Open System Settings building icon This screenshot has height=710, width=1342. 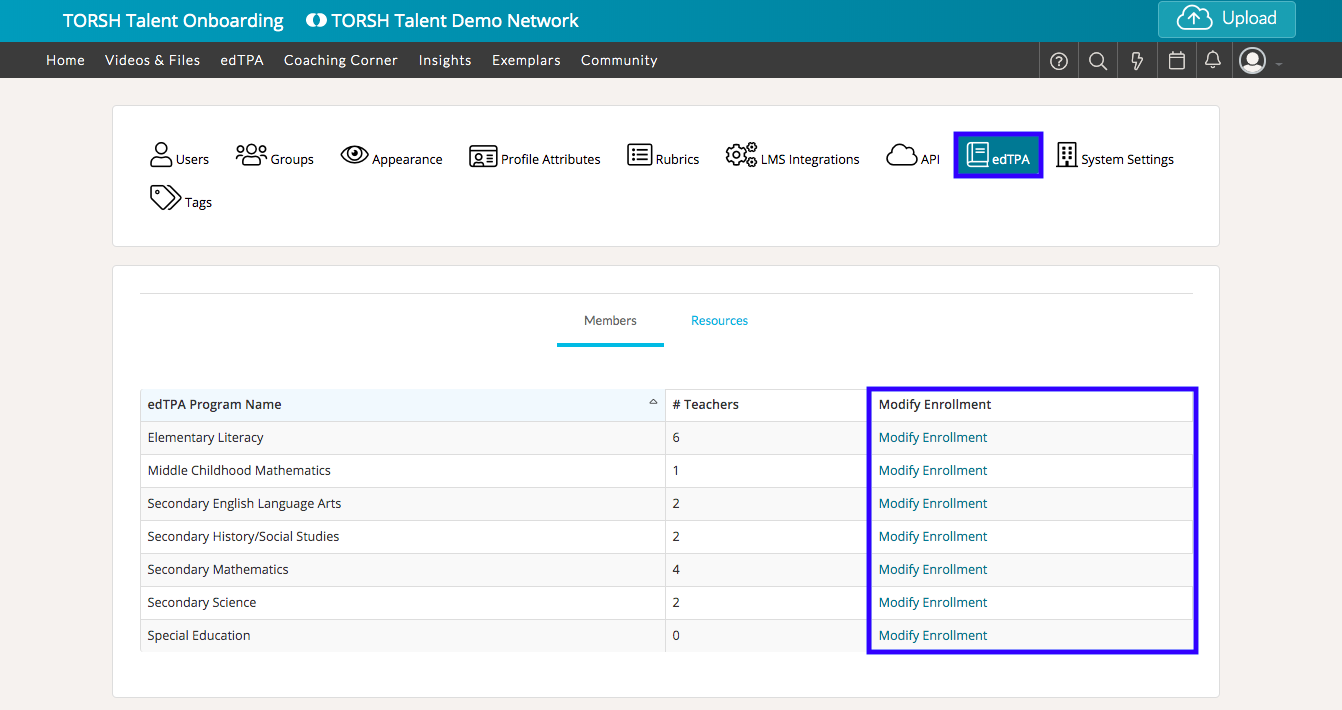pos(1066,155)
